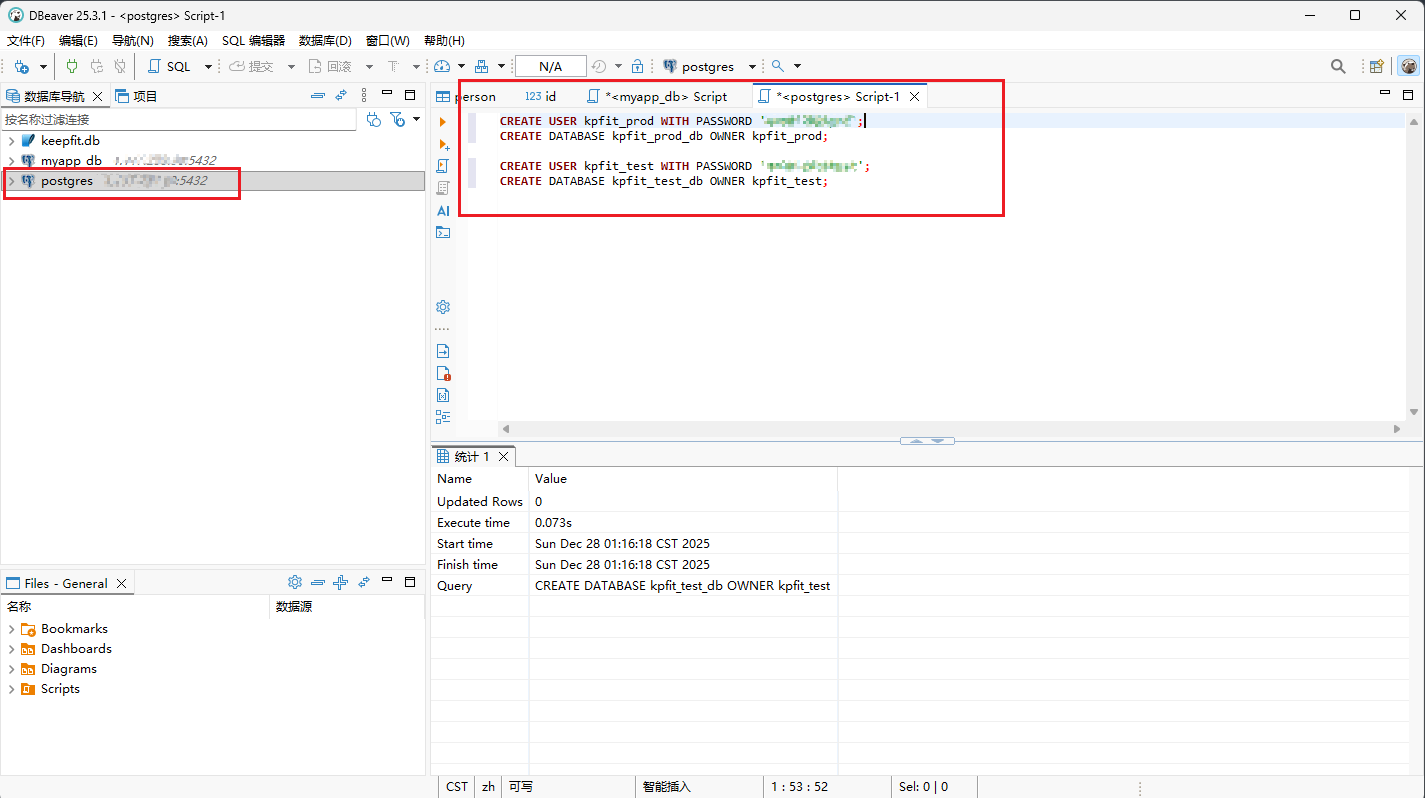Click the Files panel gear configure icon
The width and height of the screenshot is (1425, 798).
tap(294, 582)
